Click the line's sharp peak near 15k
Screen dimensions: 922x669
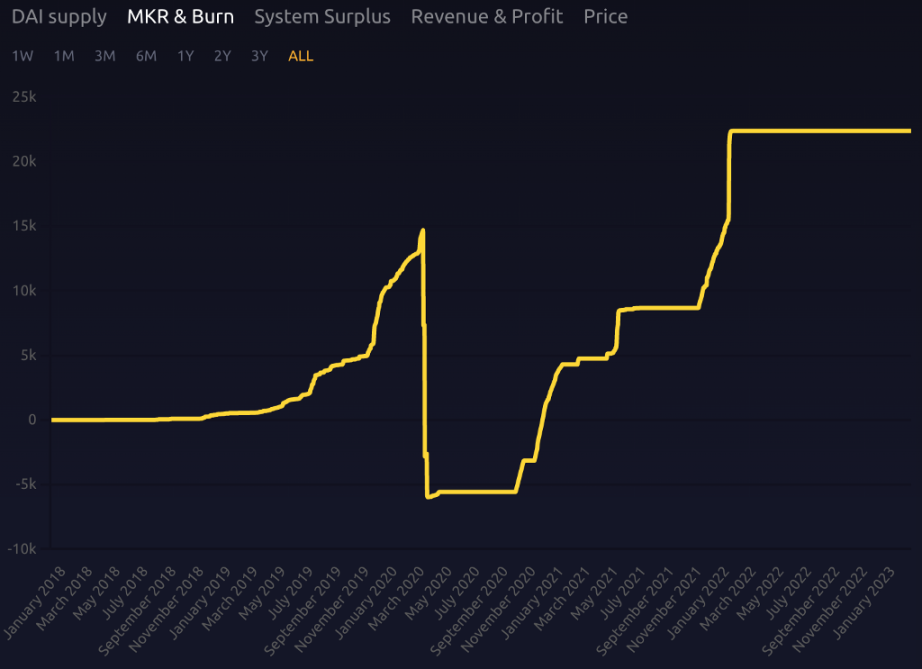[x=423, y=231]
